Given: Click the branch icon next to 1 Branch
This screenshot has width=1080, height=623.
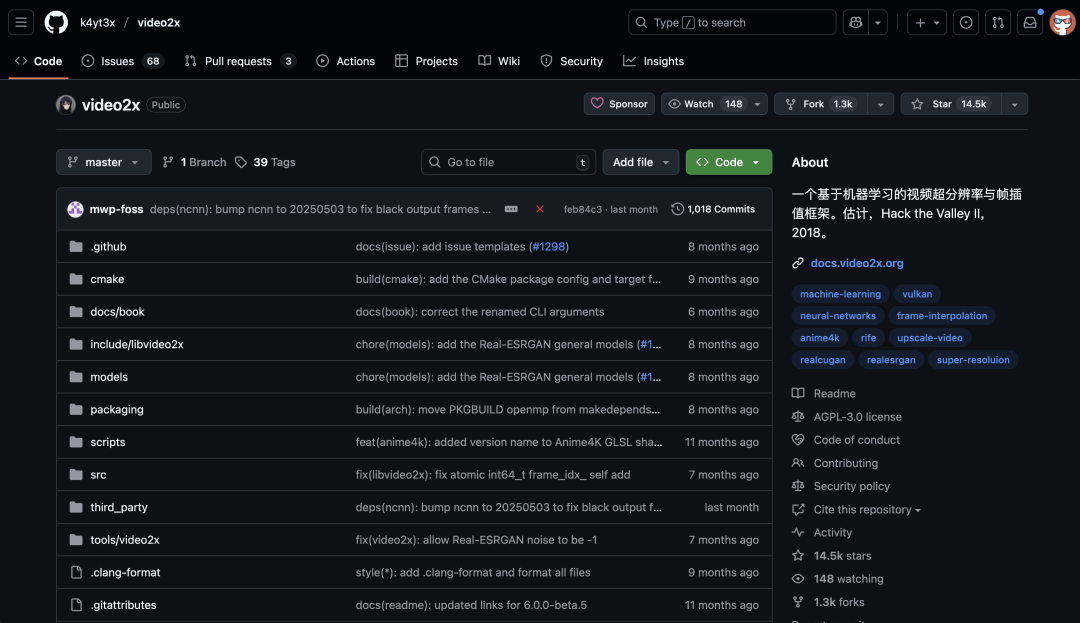Looking at the screenshot, I should click(168, 162).
